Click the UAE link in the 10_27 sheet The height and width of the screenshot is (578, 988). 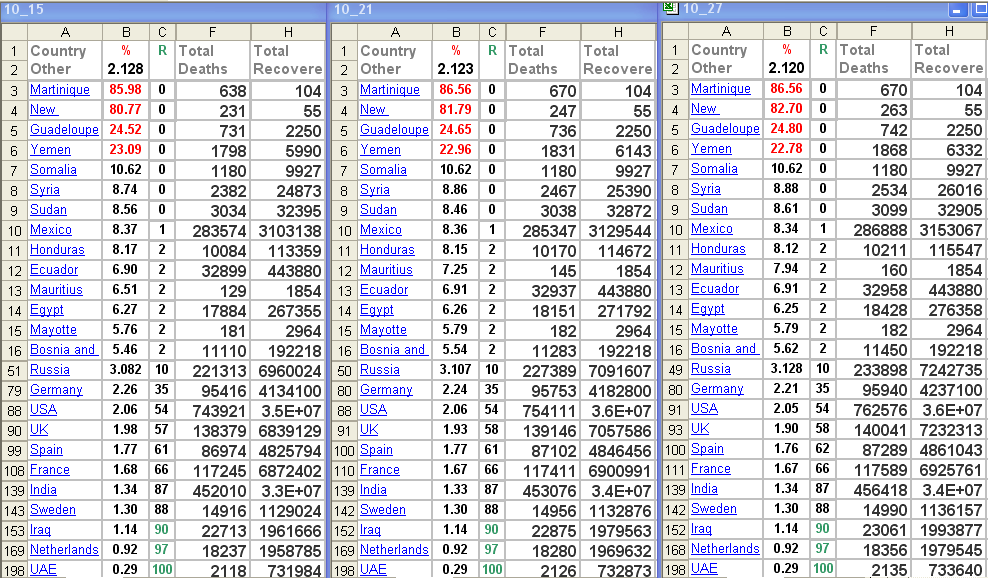704,569
